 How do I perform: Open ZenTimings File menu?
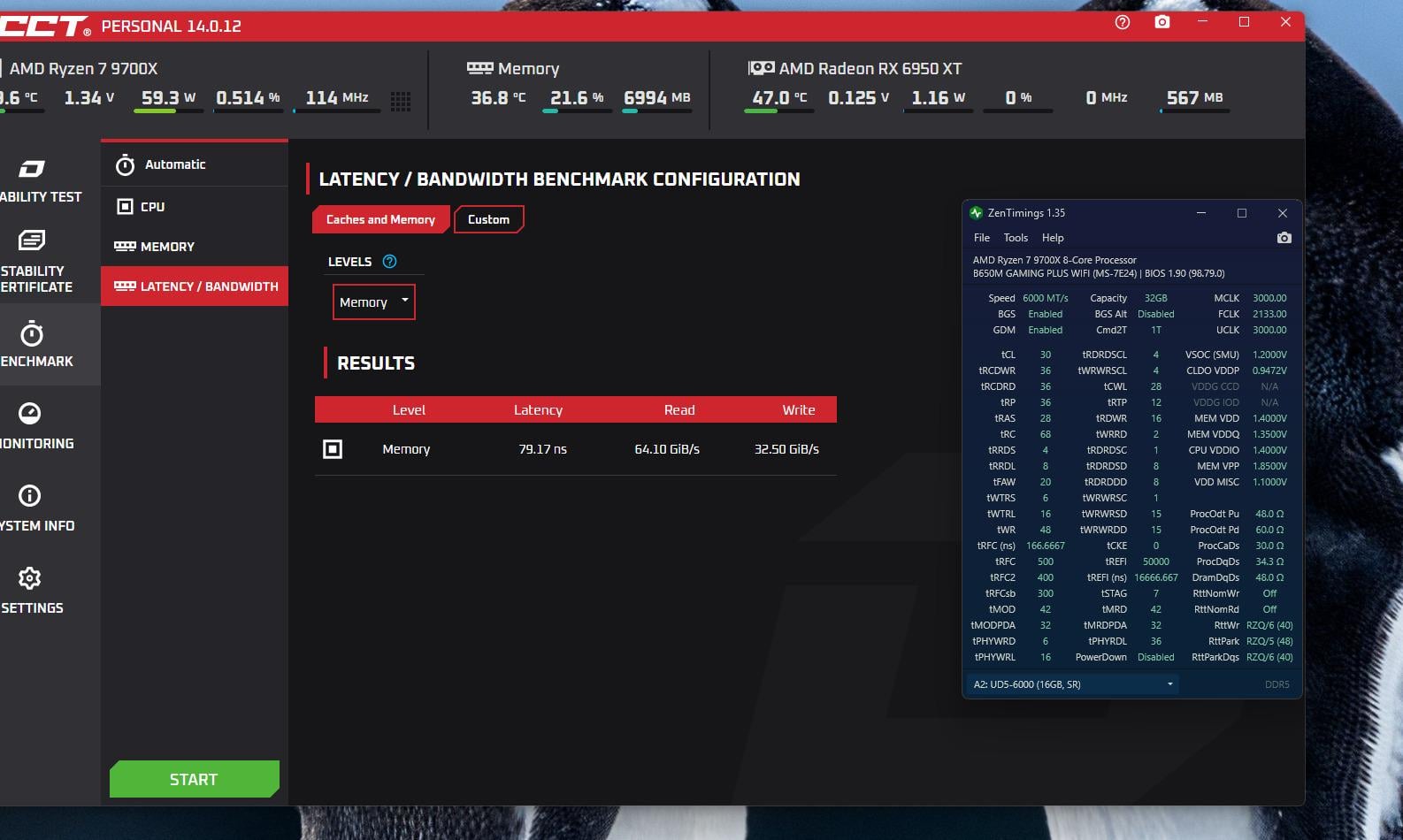coord(982,238)
